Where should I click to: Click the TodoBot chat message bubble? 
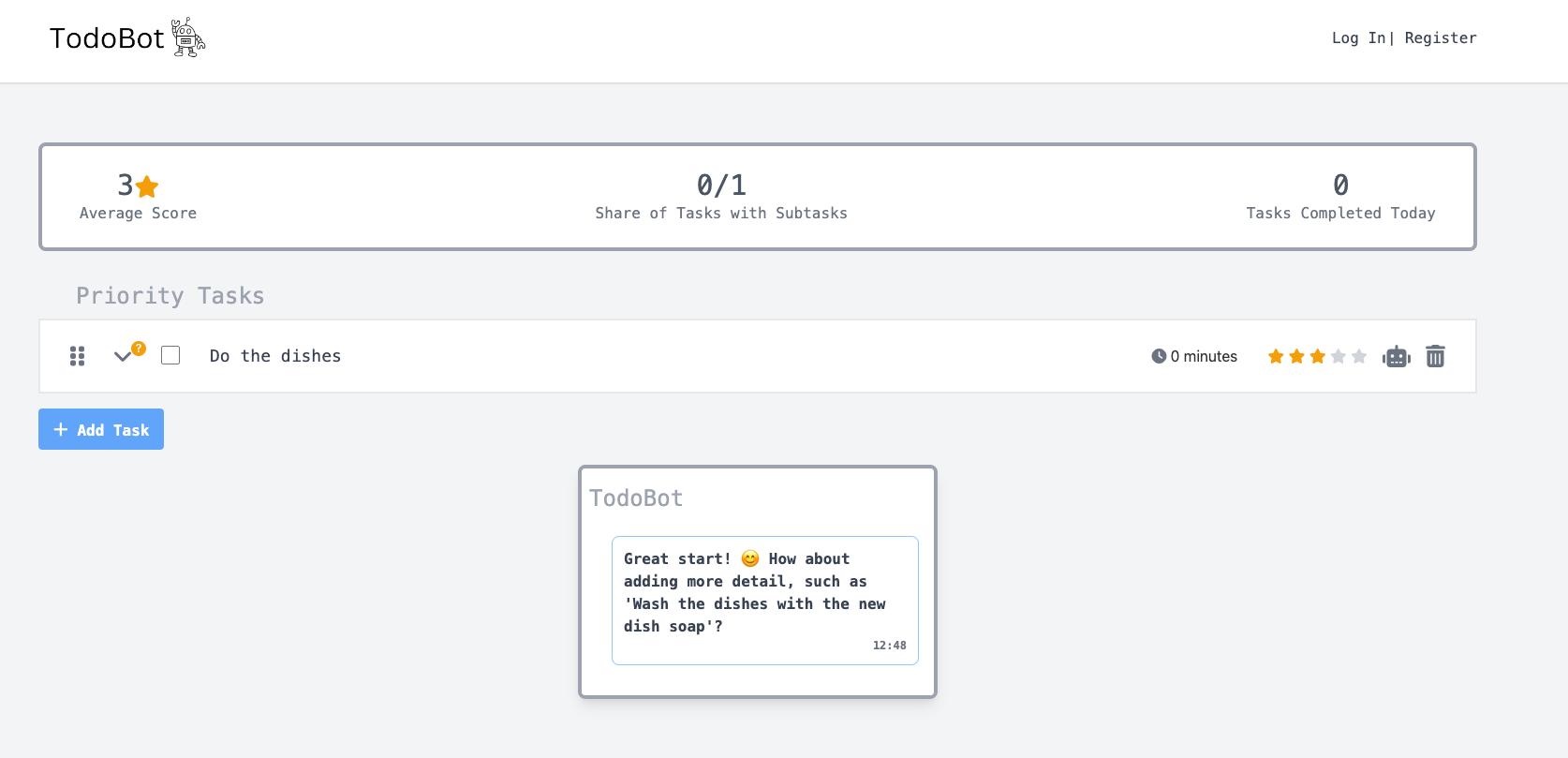click(765, 601)
